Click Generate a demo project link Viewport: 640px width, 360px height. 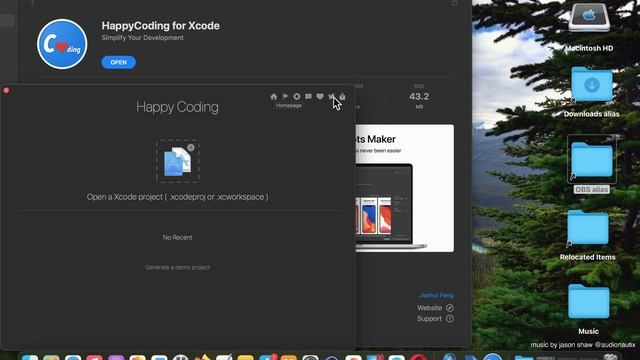tap(178, 267)
